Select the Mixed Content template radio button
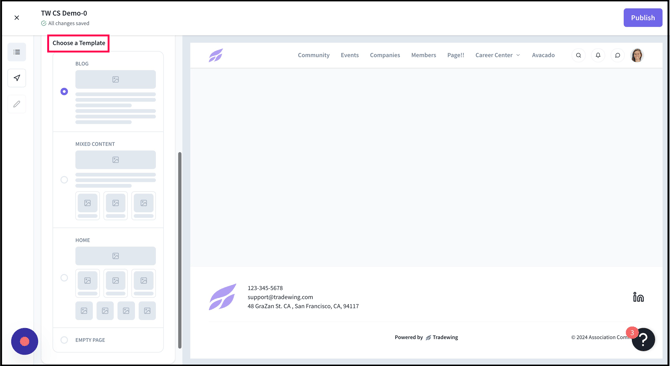This screenshot has height=366, width=670. click(64, 180)
